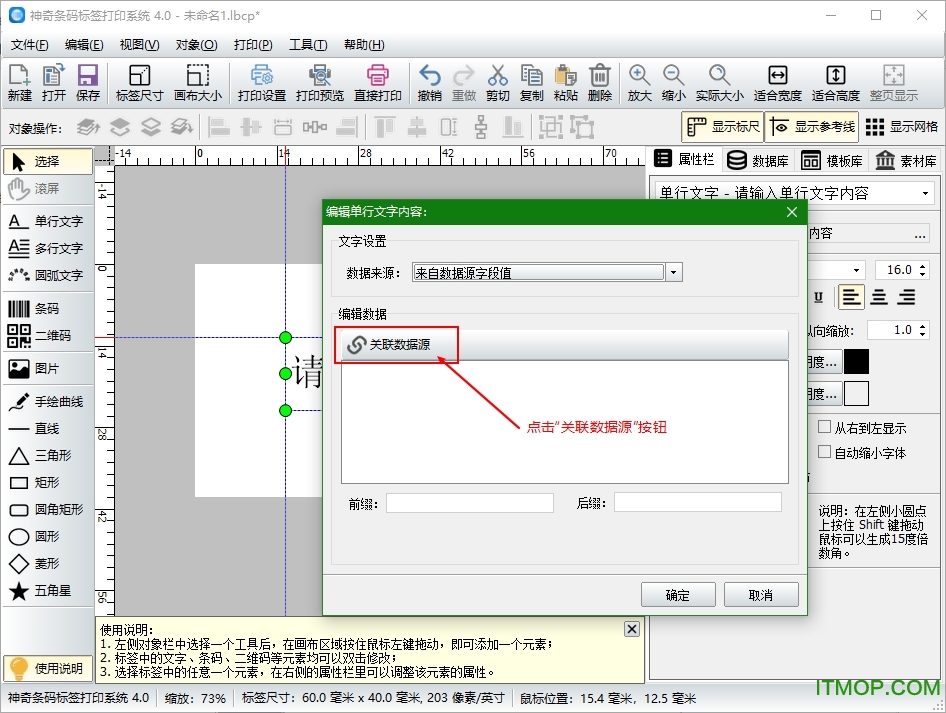The width and height of the screenshot is (946, 713).
Task: Open the 工具(T) menu
Action: [307, 45]
